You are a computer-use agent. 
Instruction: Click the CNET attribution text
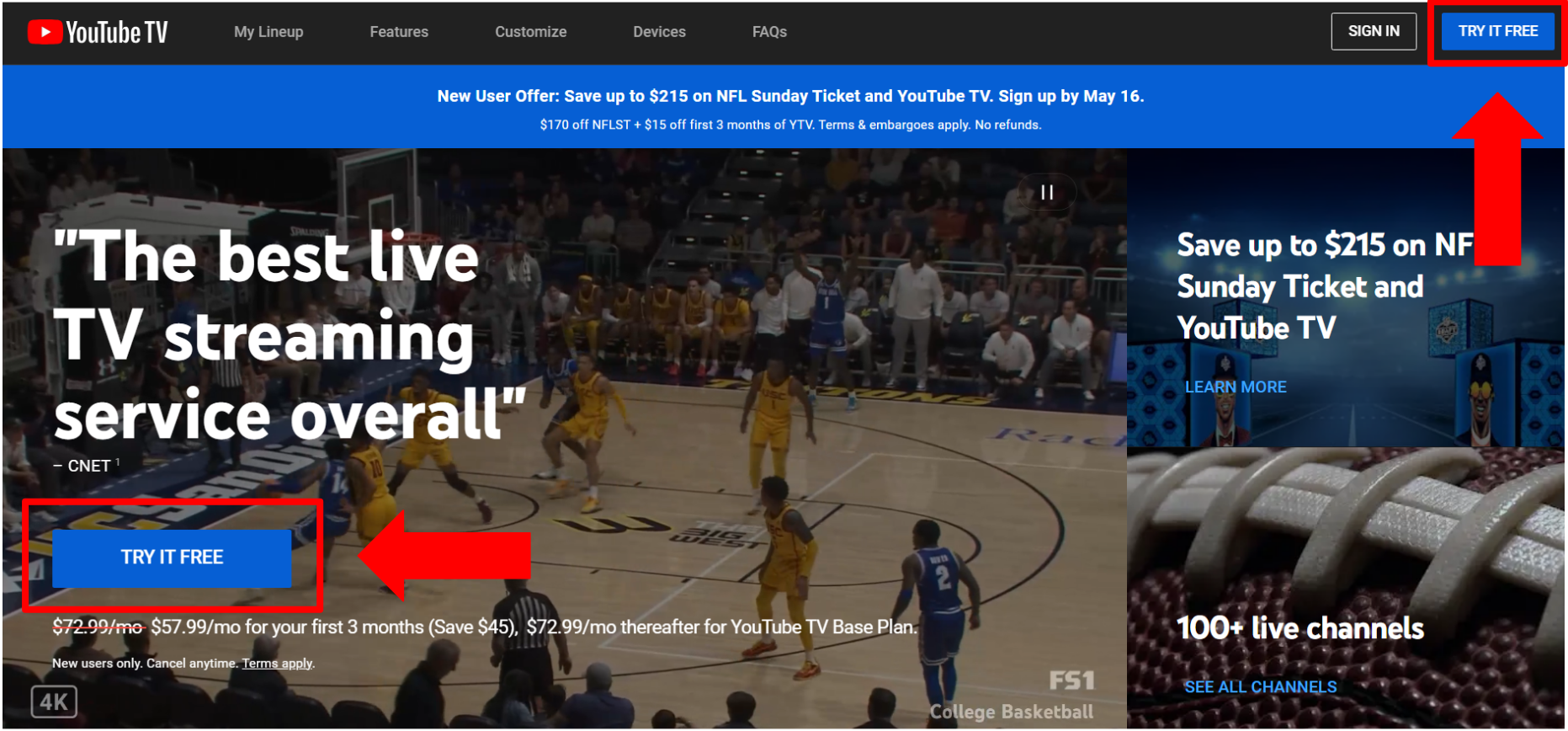click(87, 466)
